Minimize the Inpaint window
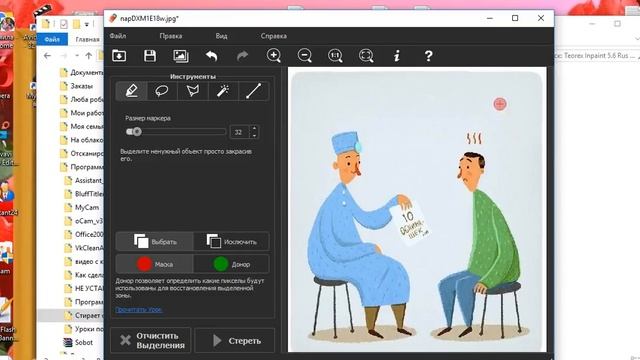This screenshot has height=360, width=640. coord(490,18)
